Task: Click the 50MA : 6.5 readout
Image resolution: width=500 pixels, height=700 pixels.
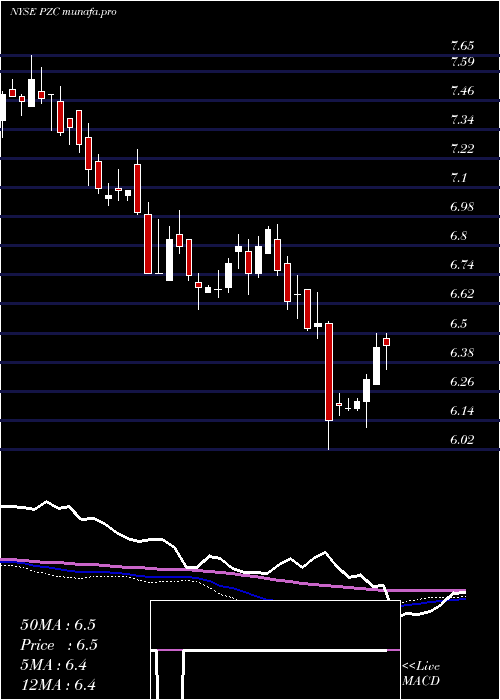Action: click(58, 625)
